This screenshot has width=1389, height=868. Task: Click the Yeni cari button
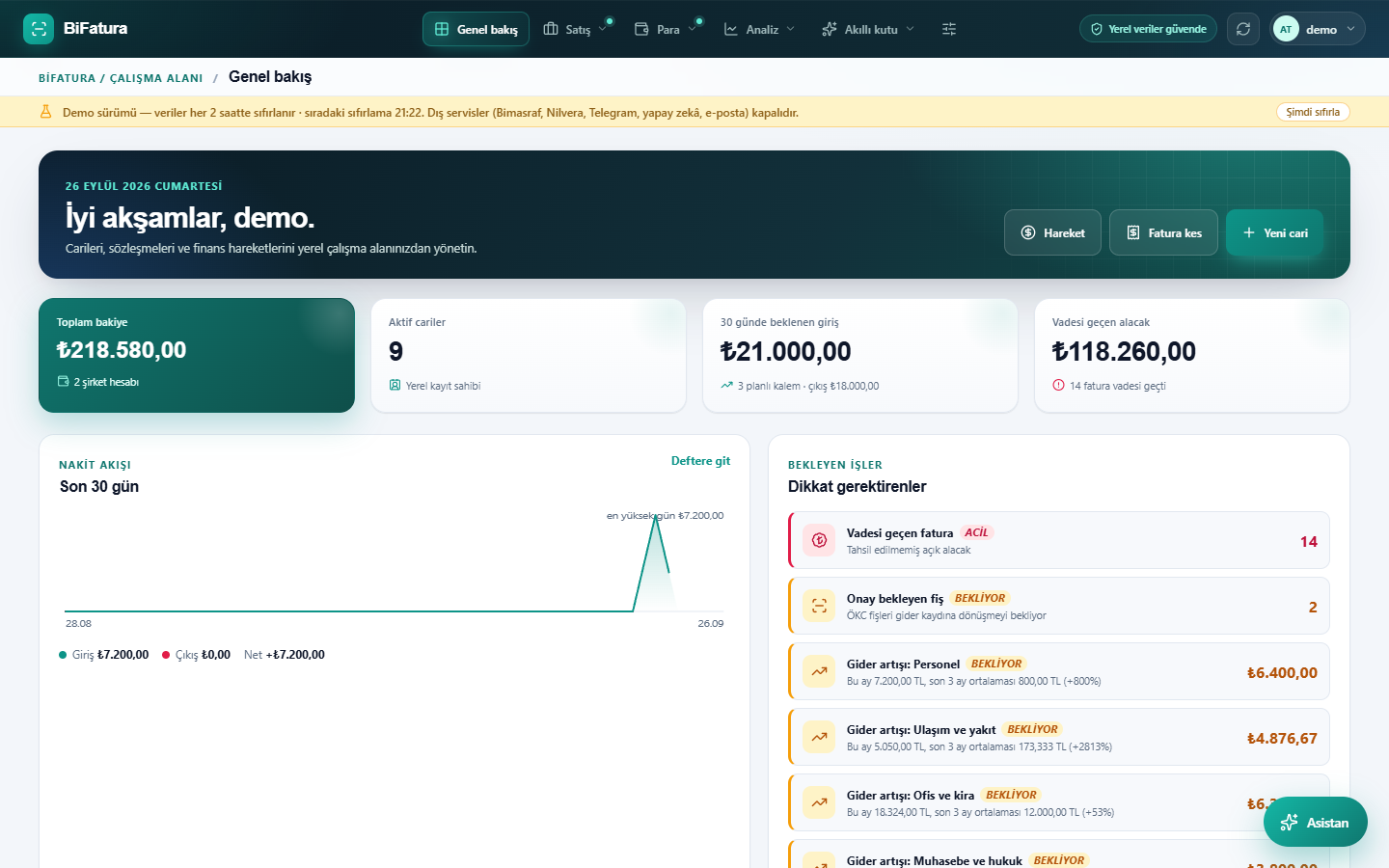click(1274, 232)
